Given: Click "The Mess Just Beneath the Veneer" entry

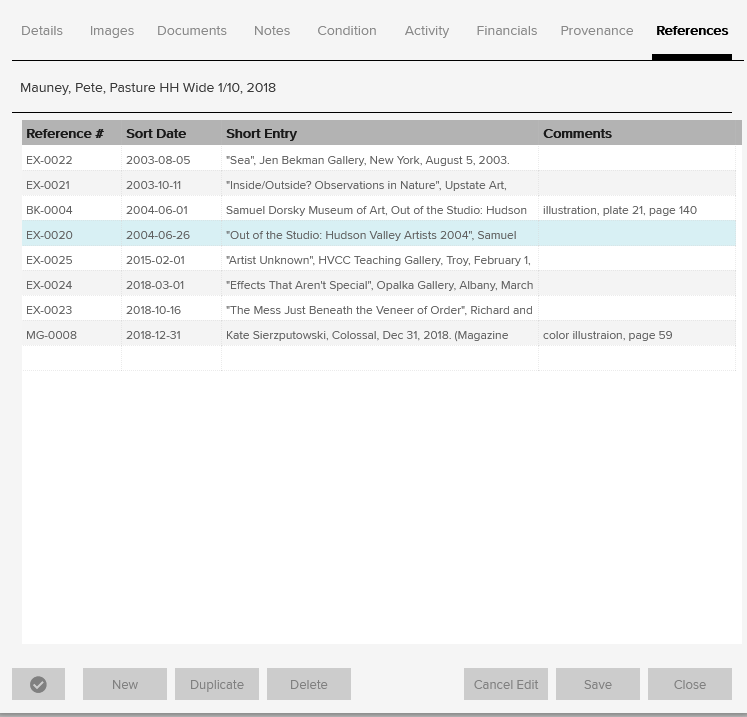Looking at the screenshot, I should click(379, 310).
